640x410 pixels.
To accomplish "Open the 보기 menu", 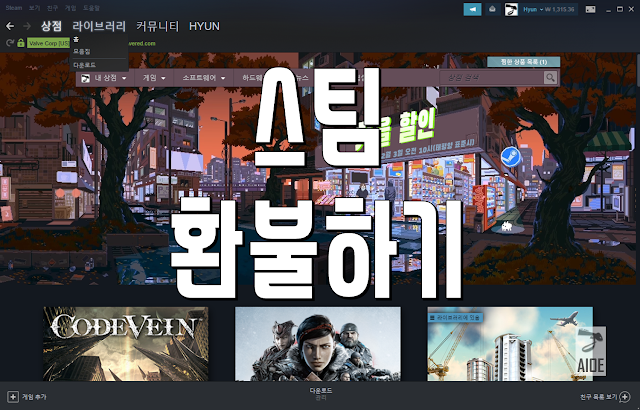I will pos(34,8).
